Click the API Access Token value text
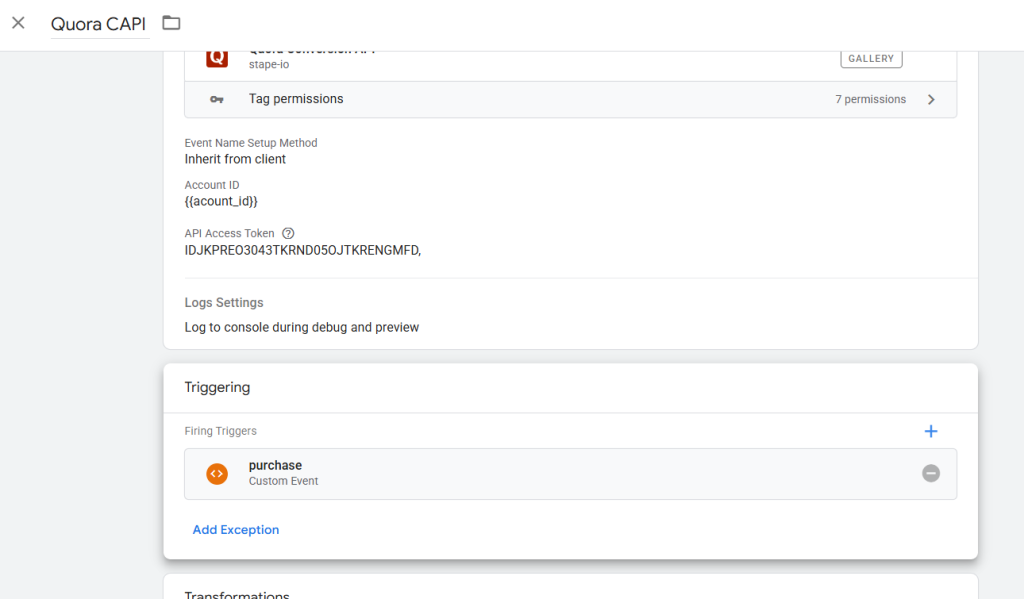Image resolution: width=1024 pixels, height=599 pixels. 302,250
